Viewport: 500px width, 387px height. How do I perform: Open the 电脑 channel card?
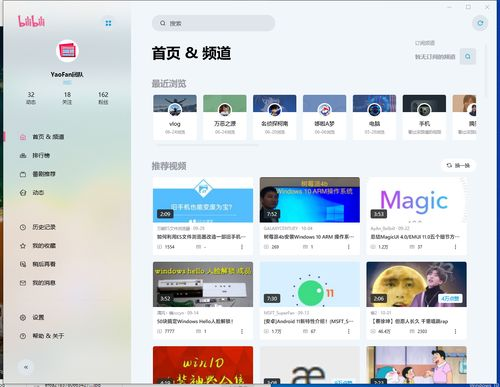(375, 117)
